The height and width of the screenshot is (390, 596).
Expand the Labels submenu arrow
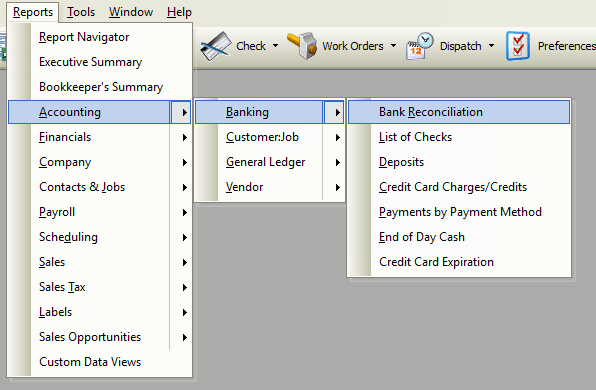tap(185, 312)
